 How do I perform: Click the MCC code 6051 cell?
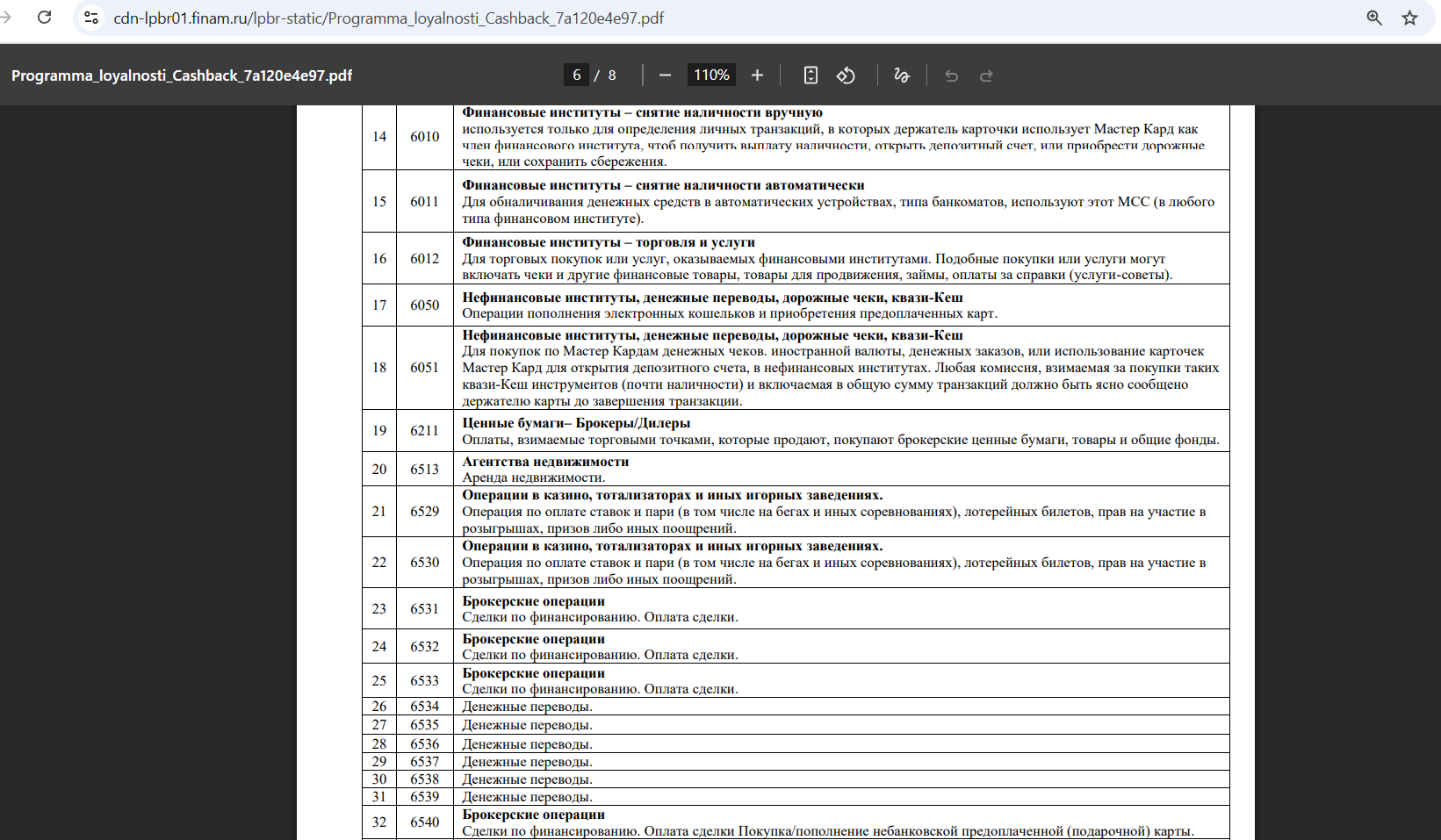pos(425,368)
